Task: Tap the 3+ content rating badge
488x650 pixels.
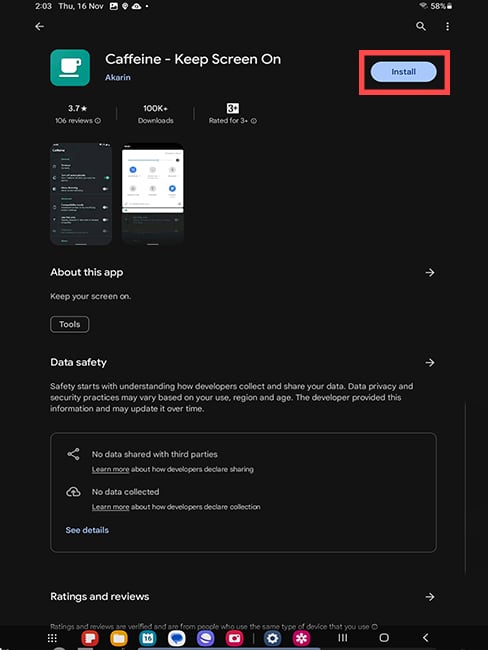Action: [233, 108]
